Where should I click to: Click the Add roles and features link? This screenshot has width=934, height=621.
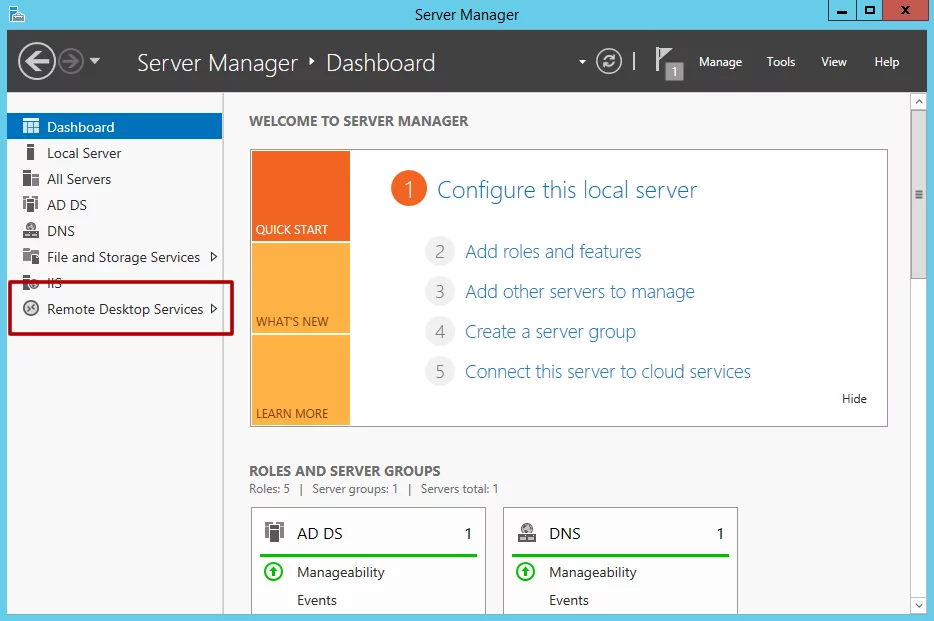click(553, 252)
